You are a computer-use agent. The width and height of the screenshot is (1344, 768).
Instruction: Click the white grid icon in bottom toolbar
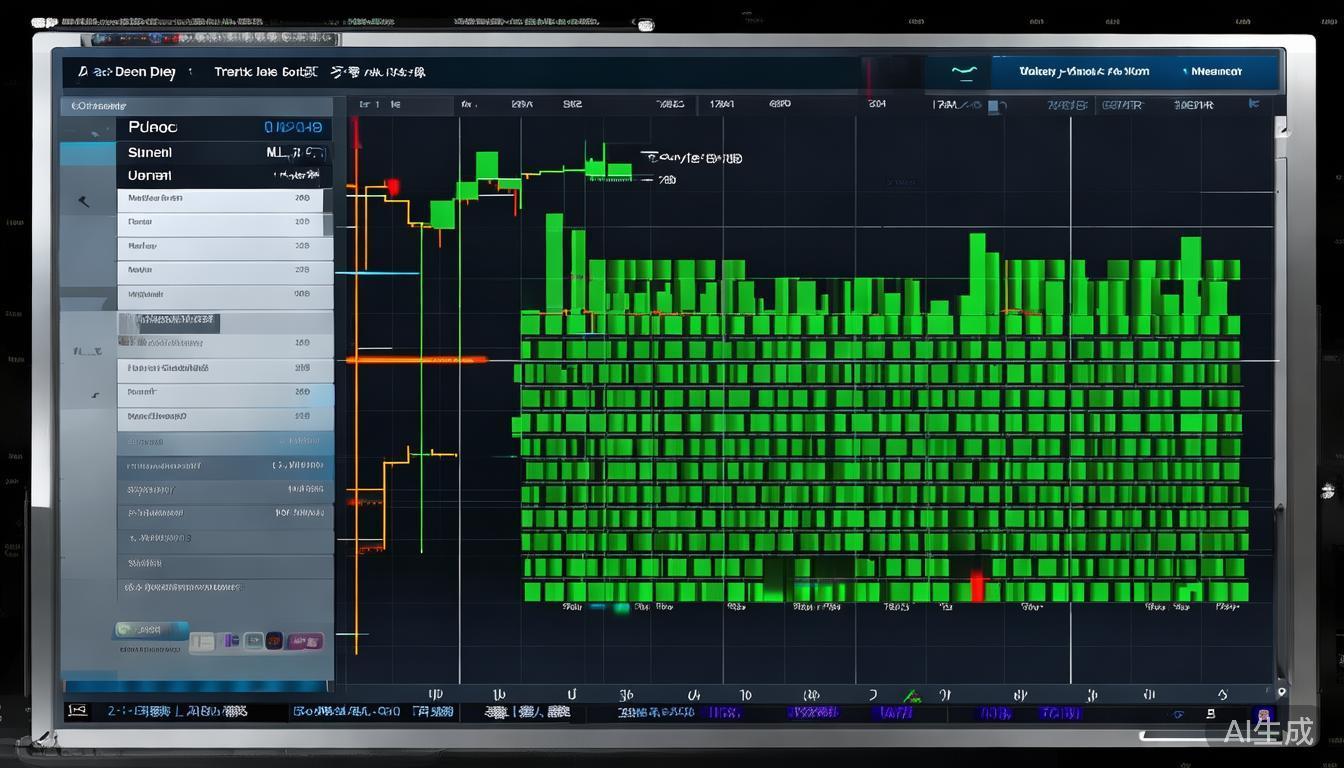[203, 641]
